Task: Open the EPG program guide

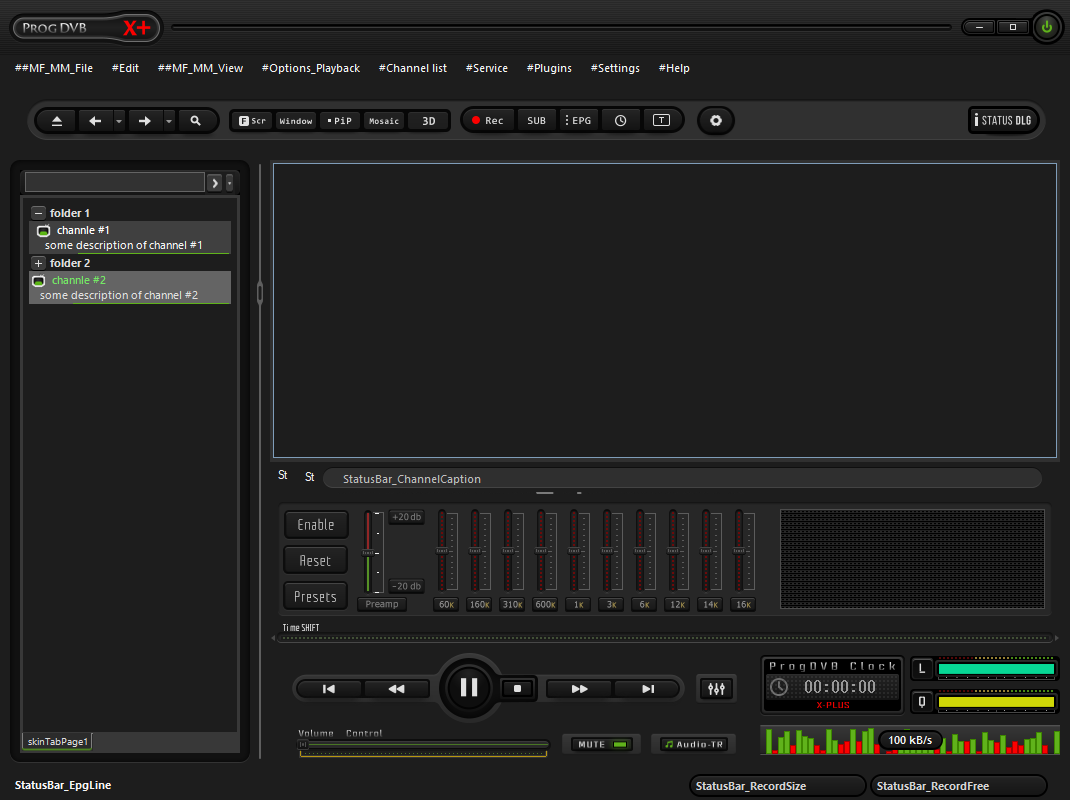Action: pos(578,121)
